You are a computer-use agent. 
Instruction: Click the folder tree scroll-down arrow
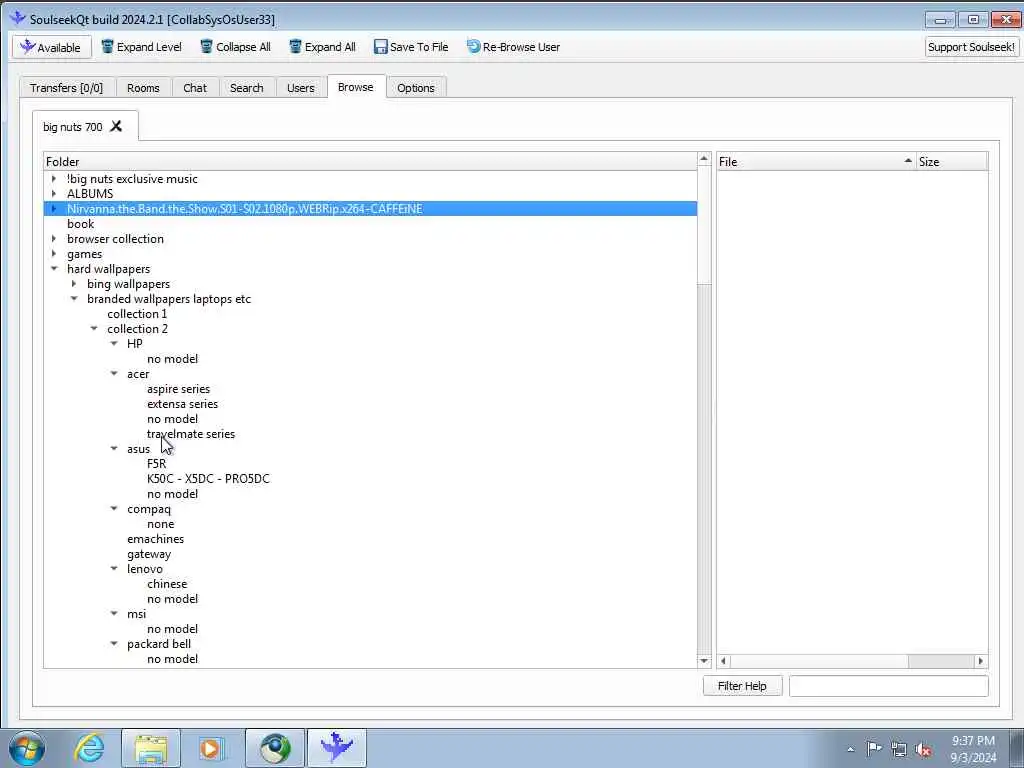pos(704,661)
